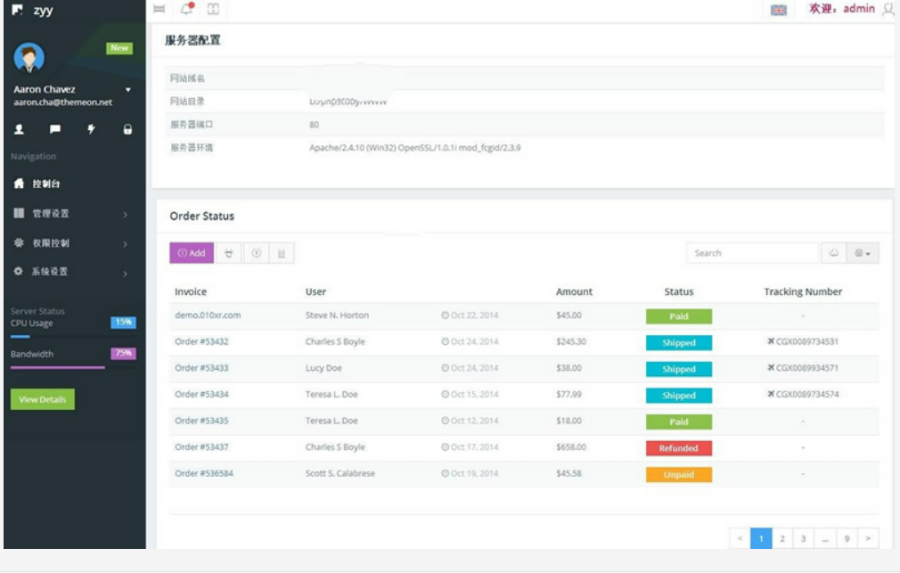Screen dimensions: 900x573
Task: Click the layout columns icon in header
Action: pyautogui.click(x=213, y=9)
